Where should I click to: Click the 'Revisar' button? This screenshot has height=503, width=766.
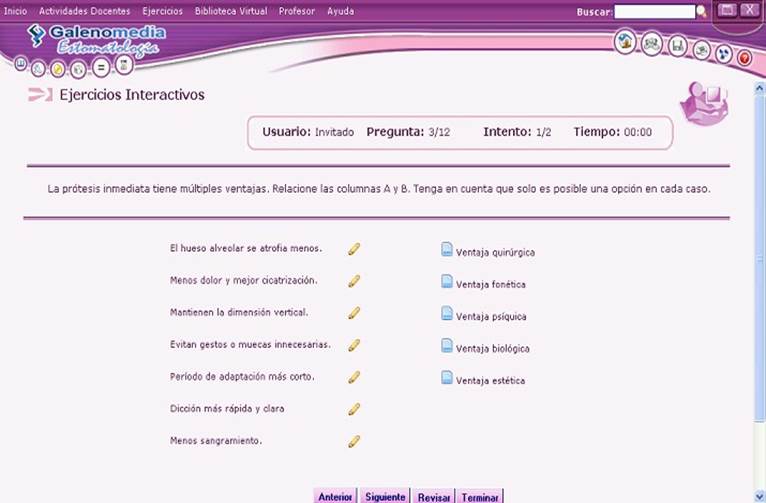434,496
